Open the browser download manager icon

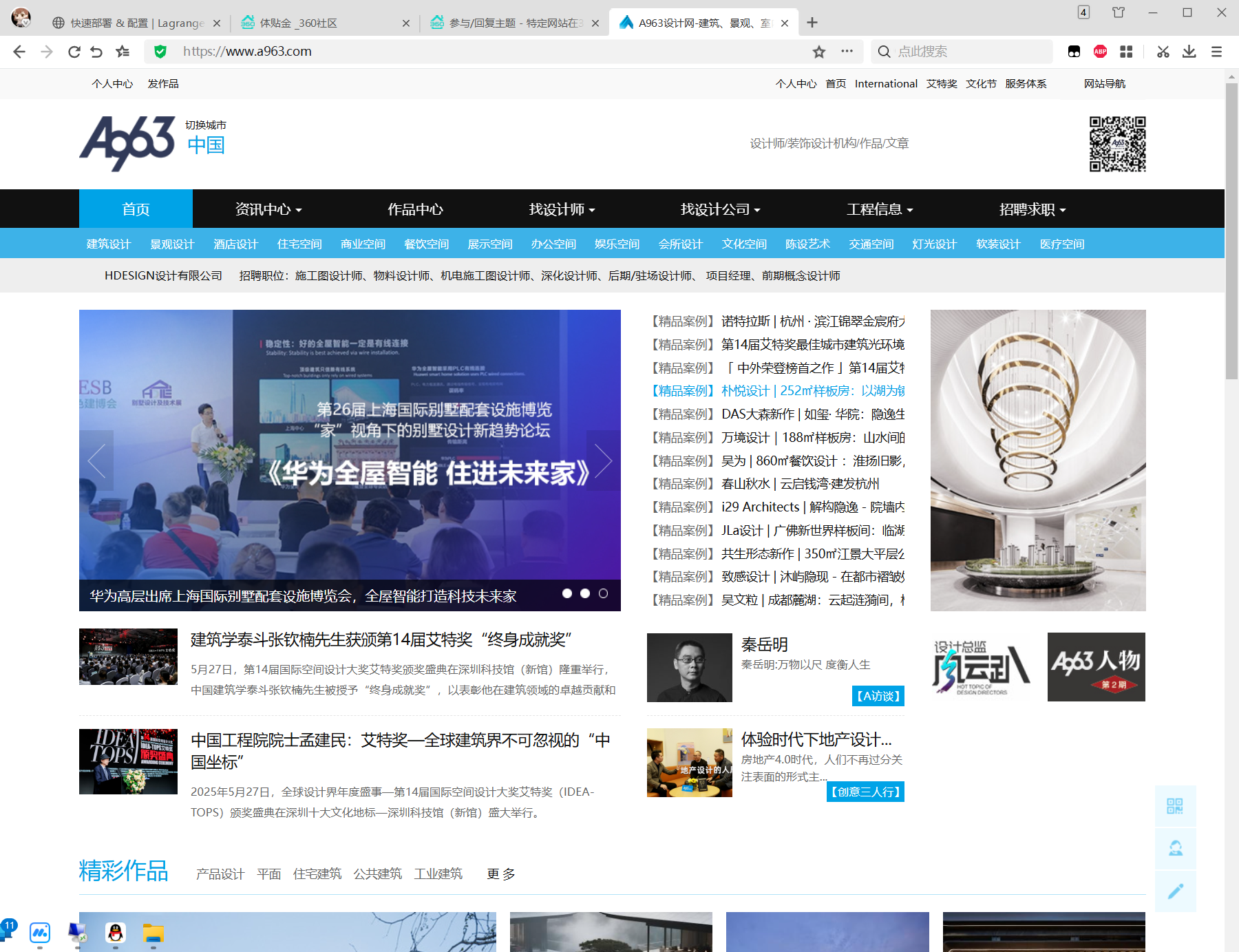coord(1188,51)
